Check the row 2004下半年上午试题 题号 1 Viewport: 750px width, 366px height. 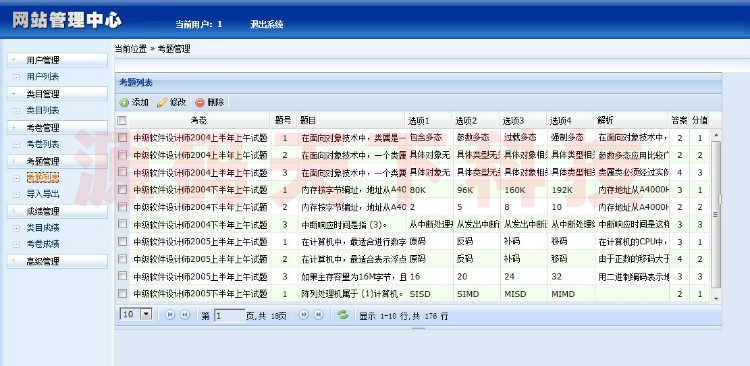point(122,189)
